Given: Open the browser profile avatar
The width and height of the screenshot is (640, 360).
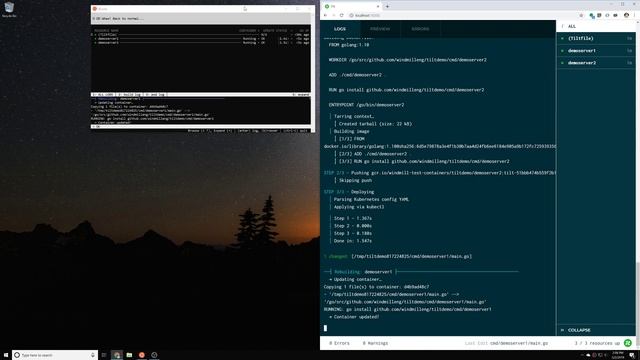Looking at the screenshot, I should [626, 15].
